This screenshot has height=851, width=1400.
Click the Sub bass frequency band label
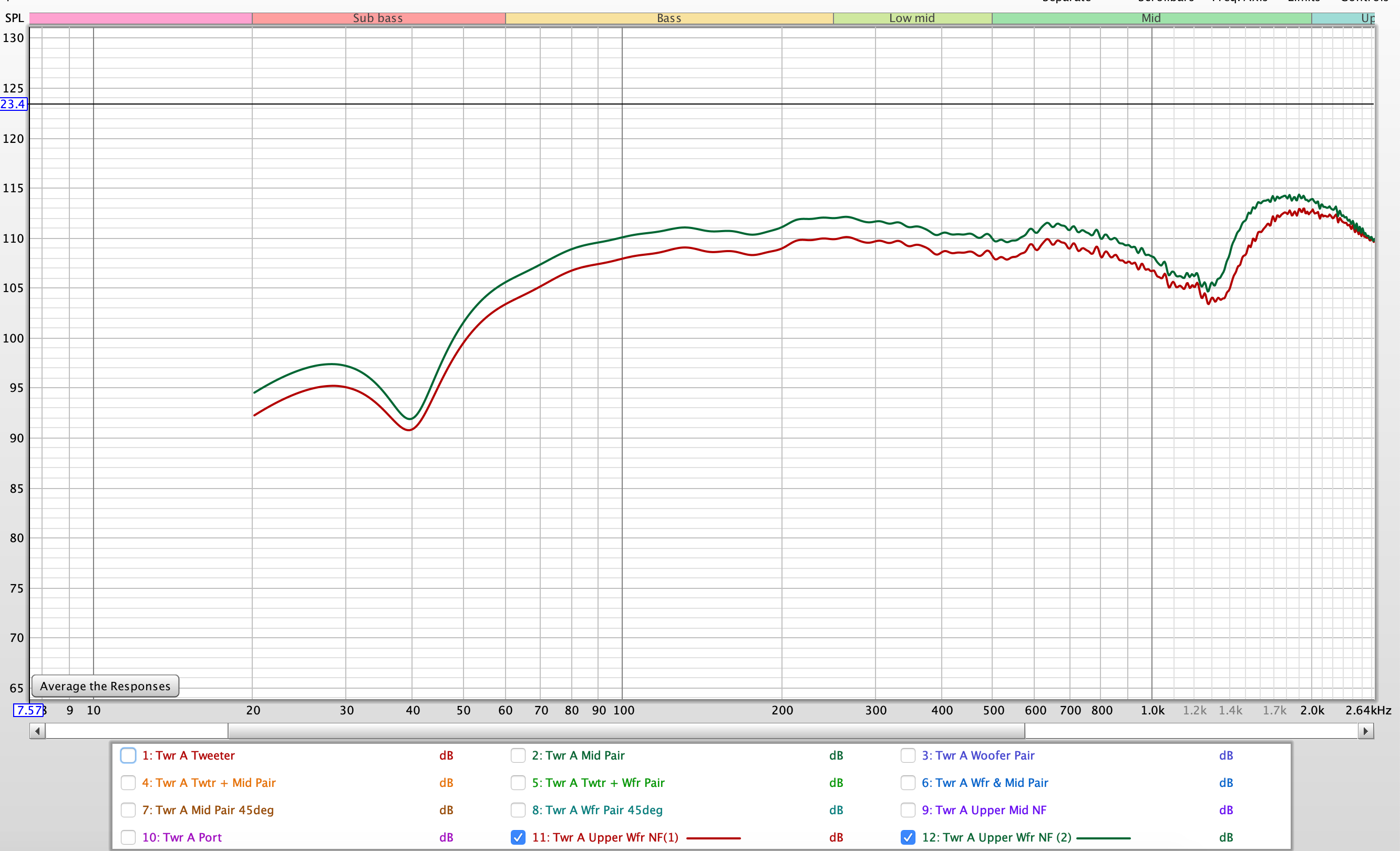click(x=378, y=18)
